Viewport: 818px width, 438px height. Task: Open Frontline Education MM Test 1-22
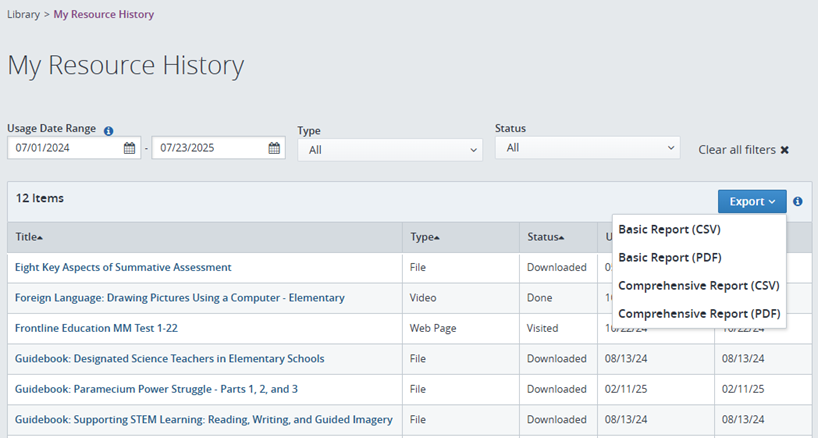coord(97,328)
